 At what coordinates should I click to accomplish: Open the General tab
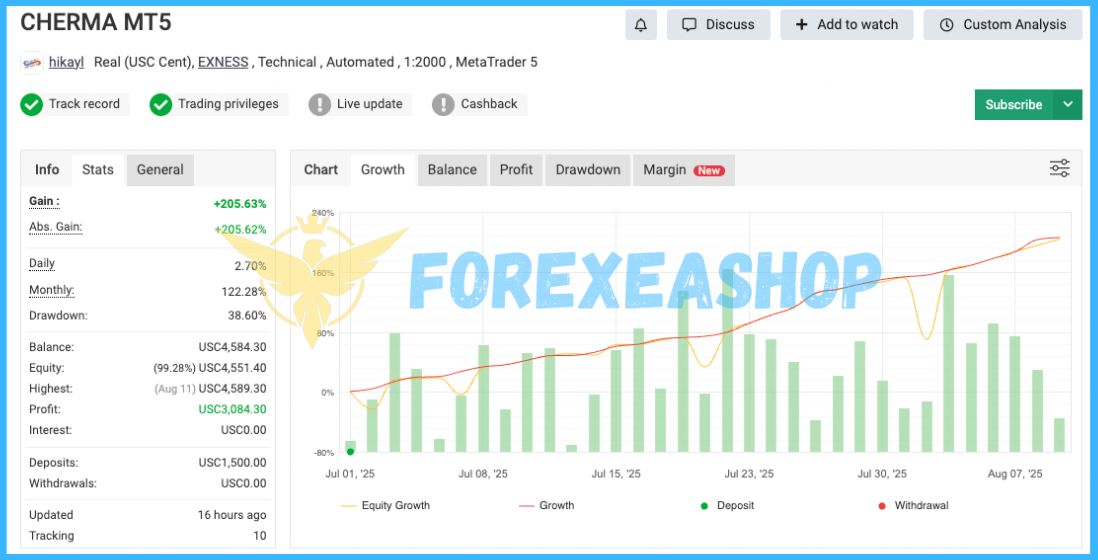tap(160, 169)
